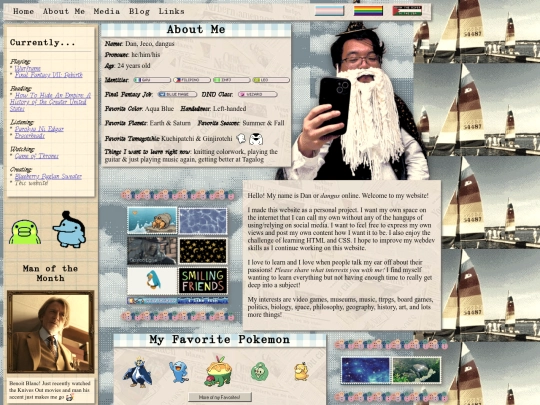Click the hermit crab stamp
540x405 pixels.
[152, 220]
